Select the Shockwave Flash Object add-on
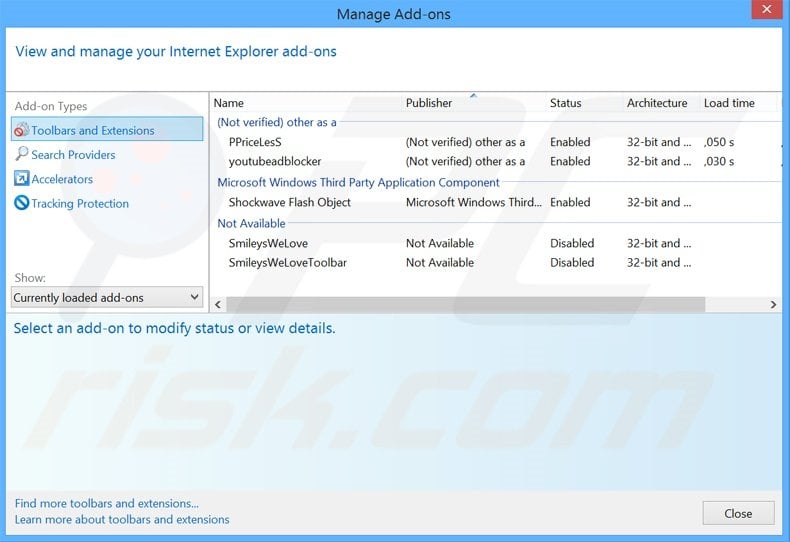 click(290, 202)
